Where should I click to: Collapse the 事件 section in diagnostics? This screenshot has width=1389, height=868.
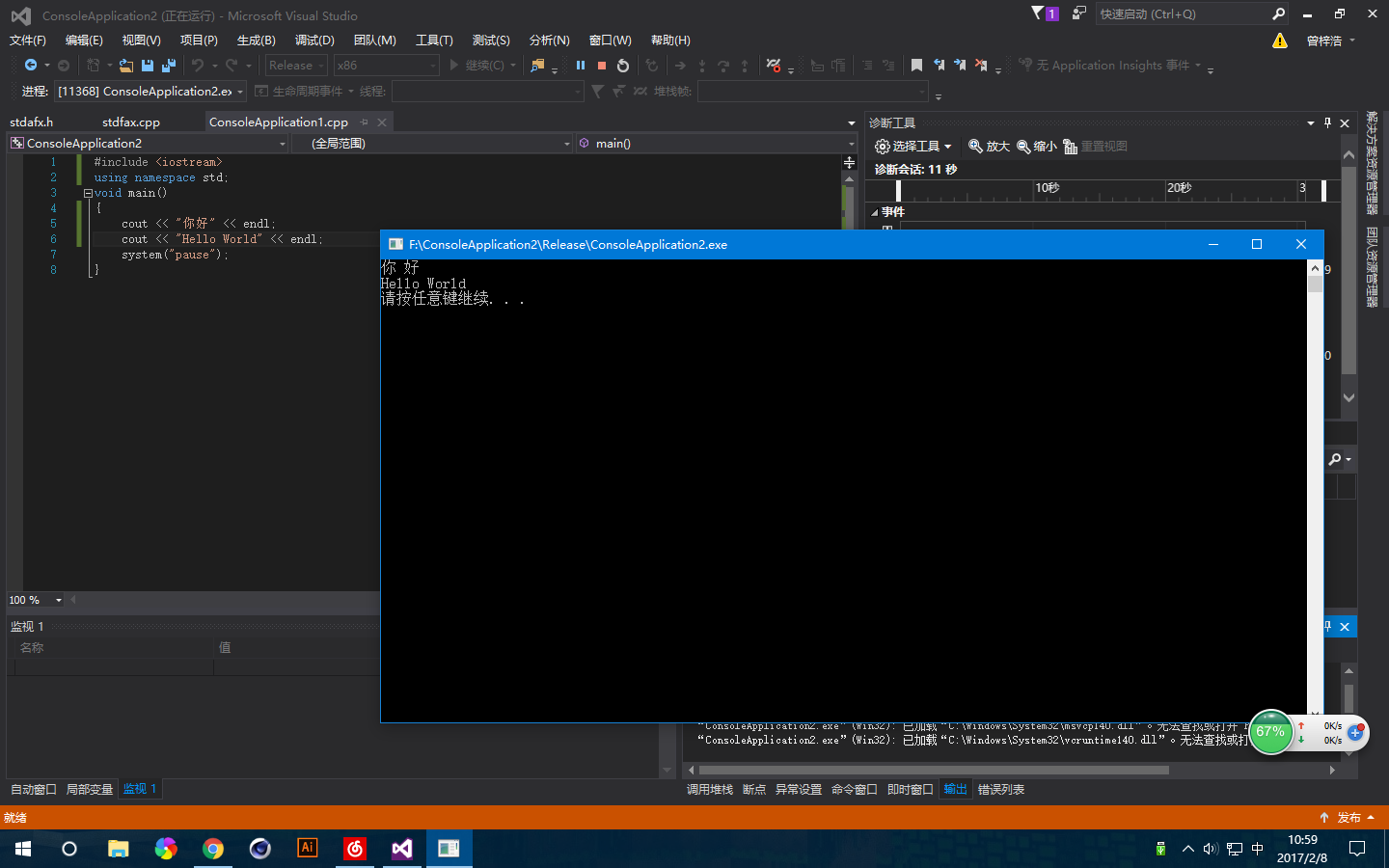(875, 212)
